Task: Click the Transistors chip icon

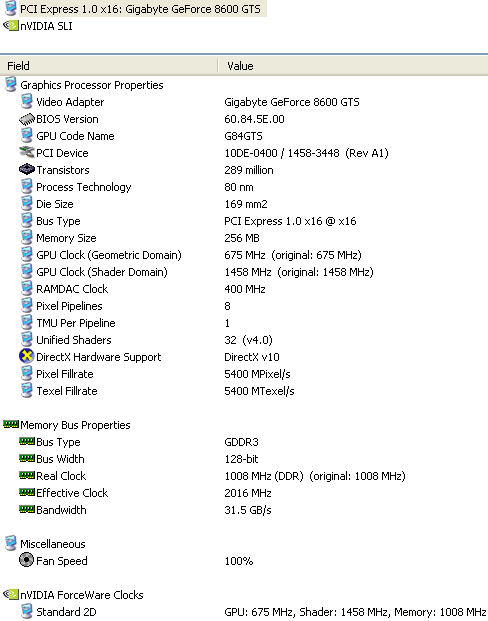Action: pyautogui.click(x=27, y=170)
